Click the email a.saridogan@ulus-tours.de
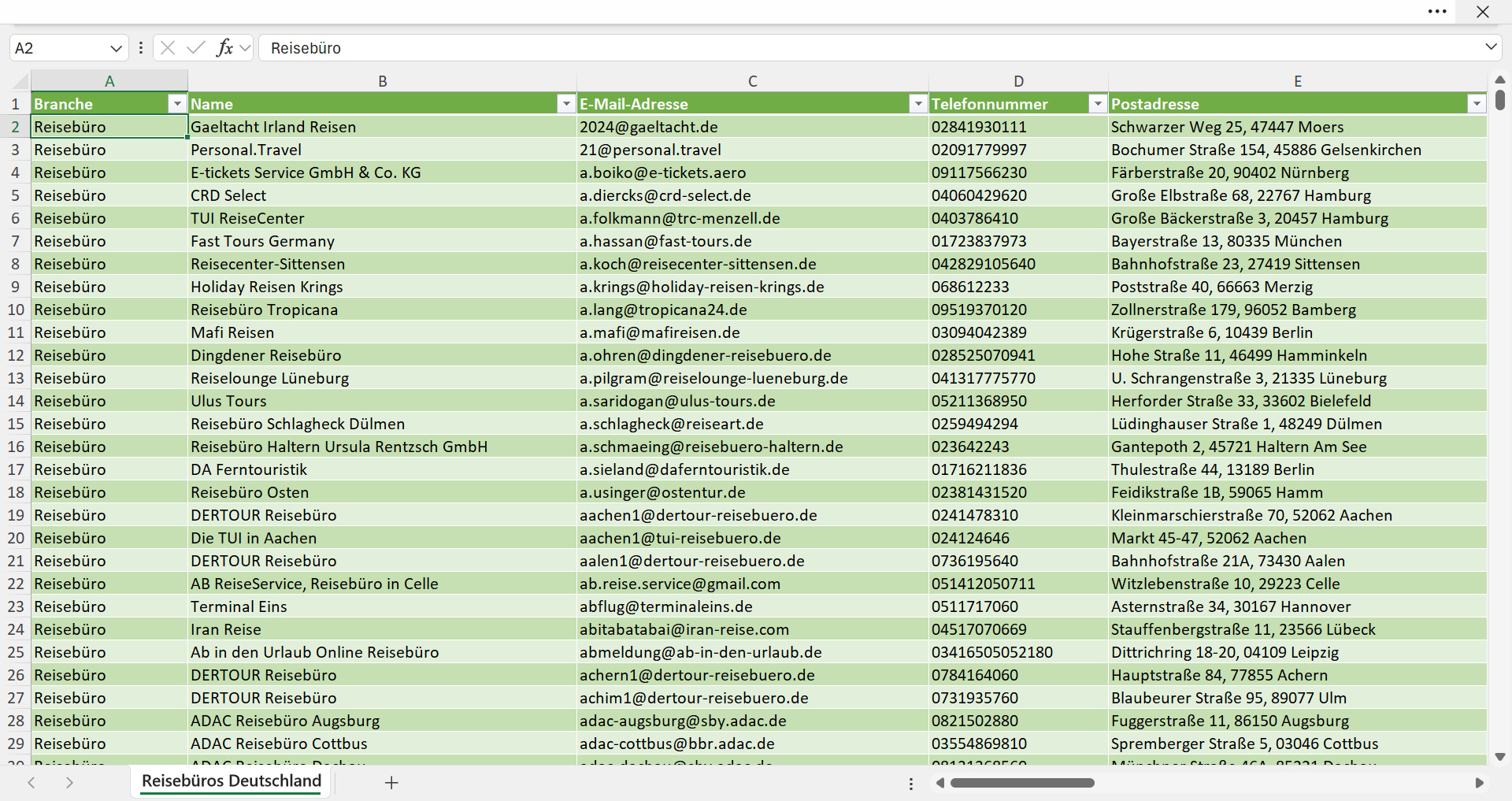This screenshot has width=1512, height=801. tap(753, 401)
